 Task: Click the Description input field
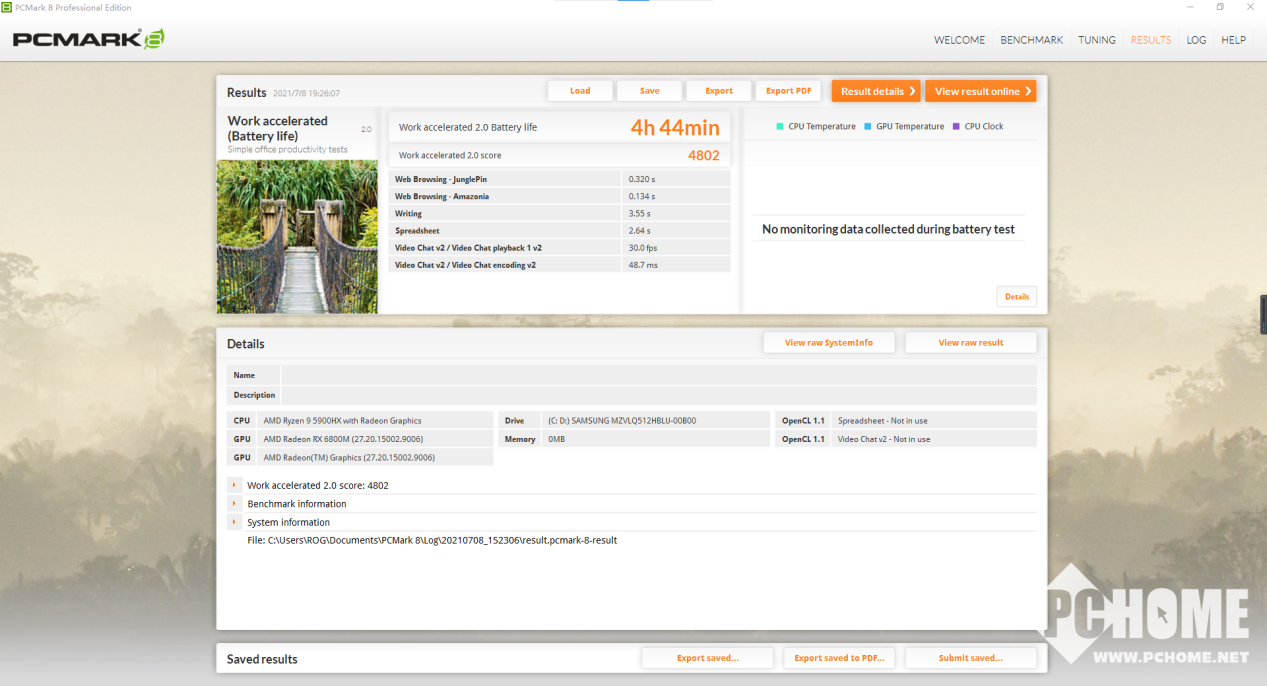pos(658,395)
